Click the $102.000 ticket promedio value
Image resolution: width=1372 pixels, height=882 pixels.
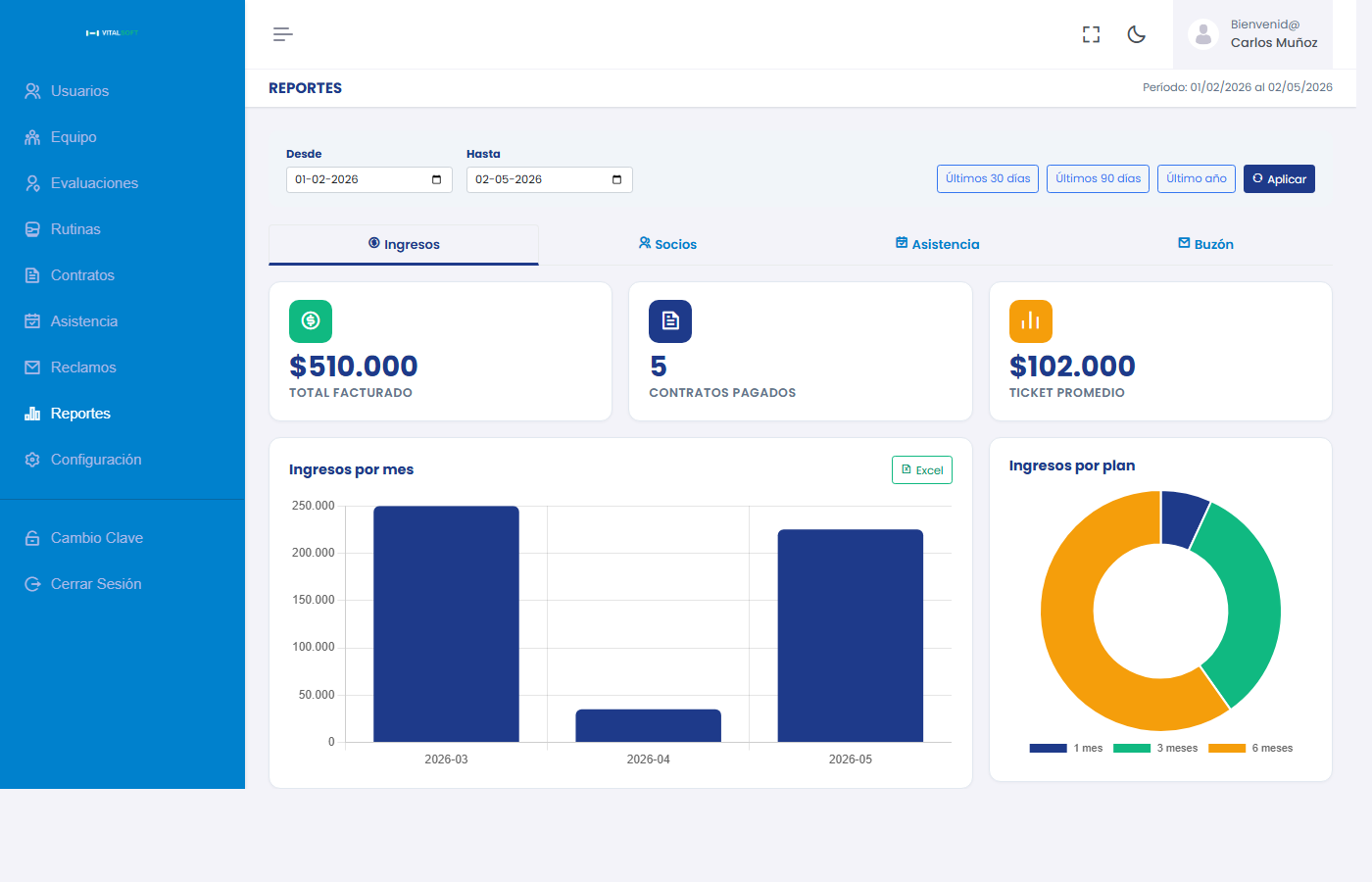tap(1072, 367)
